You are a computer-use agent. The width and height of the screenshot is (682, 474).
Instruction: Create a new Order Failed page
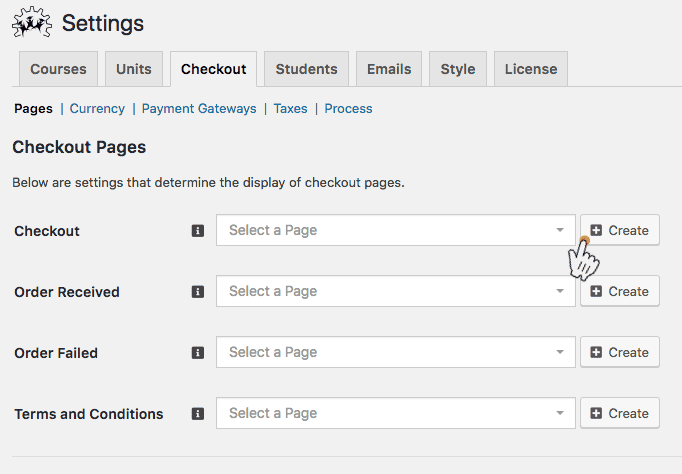click(x=620, y=352)
